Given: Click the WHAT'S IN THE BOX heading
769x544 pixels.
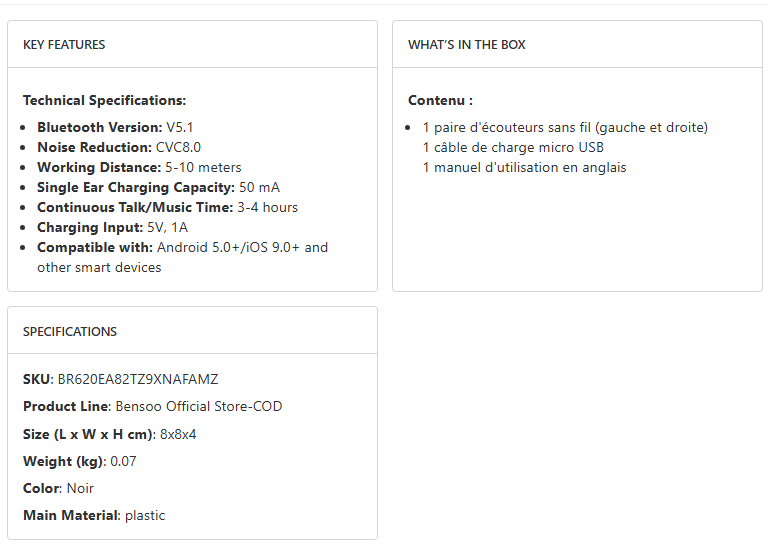Looking at the screenshot, I should pyautogui.click(x=466, y=45).
